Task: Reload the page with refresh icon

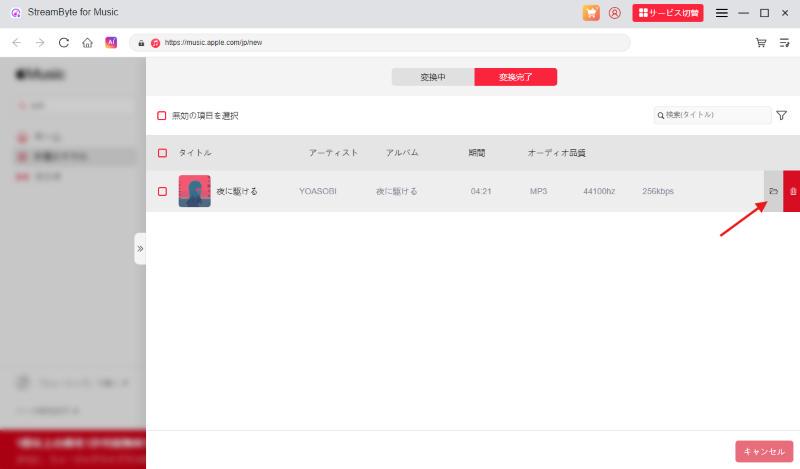Action: (64, 43)
